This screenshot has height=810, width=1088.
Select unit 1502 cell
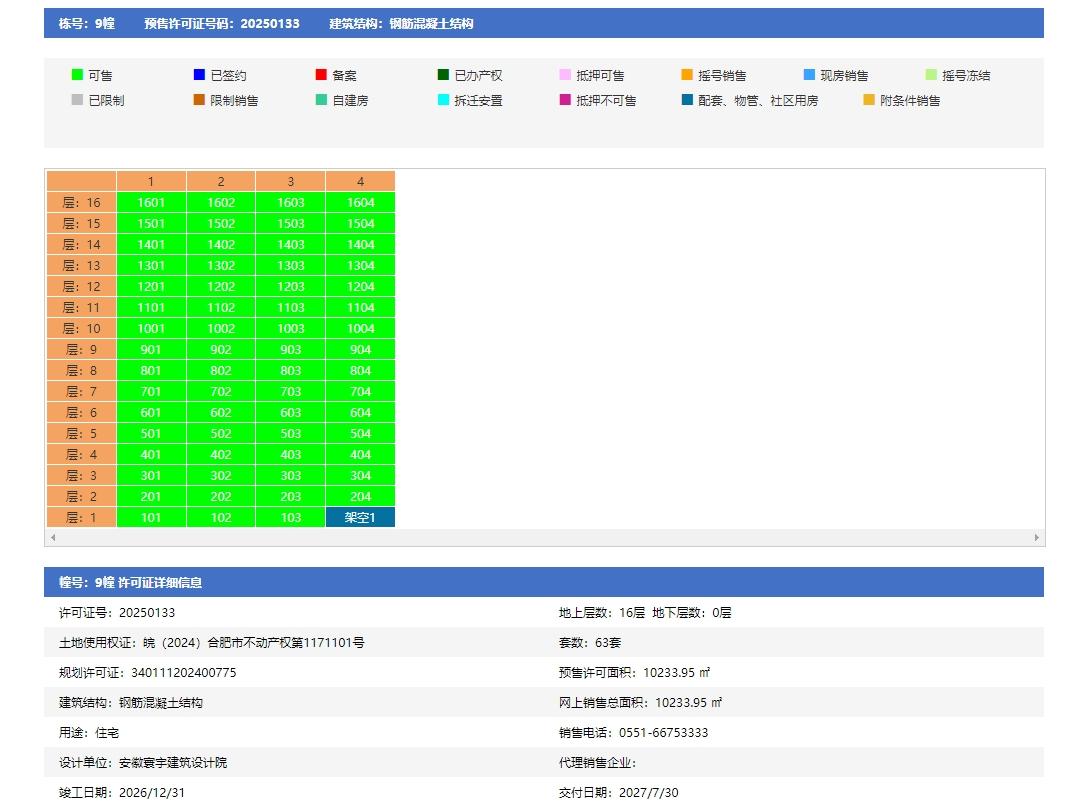[221, 223]
